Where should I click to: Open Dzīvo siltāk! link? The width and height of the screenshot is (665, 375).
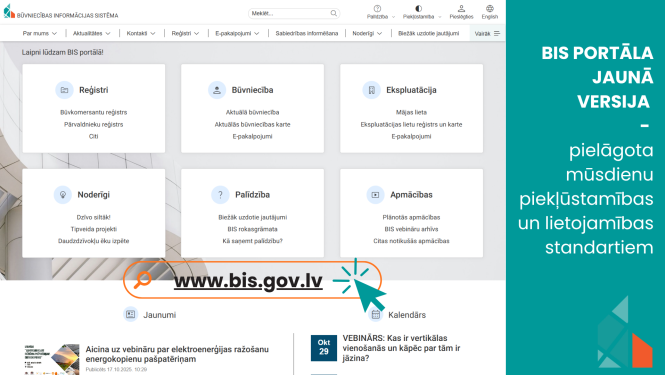[93, 217]
